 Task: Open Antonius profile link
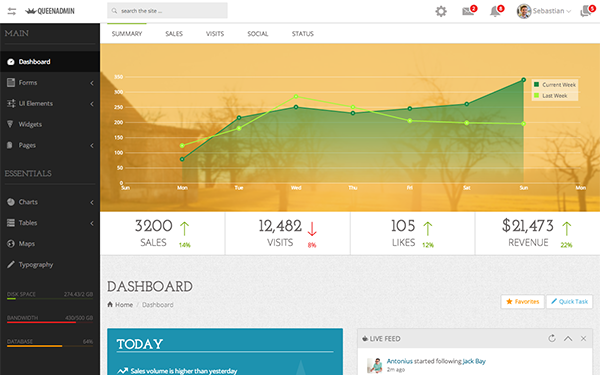pos(399,361)
